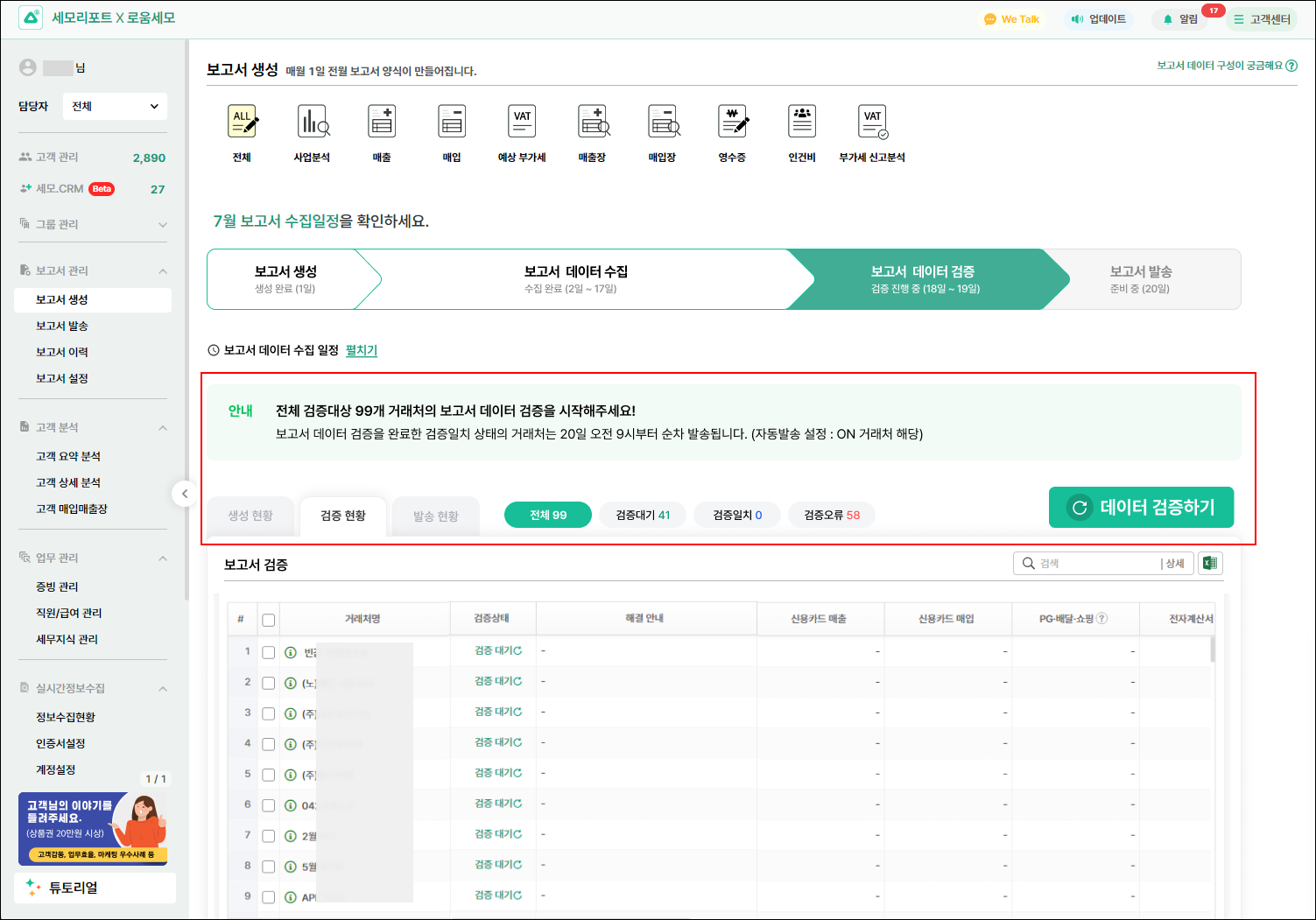Image resolution: width=1316 pixels, height=920 pixels.
Task: Click the 부가세 신고분석 icon
Action: tap(872, 123)
